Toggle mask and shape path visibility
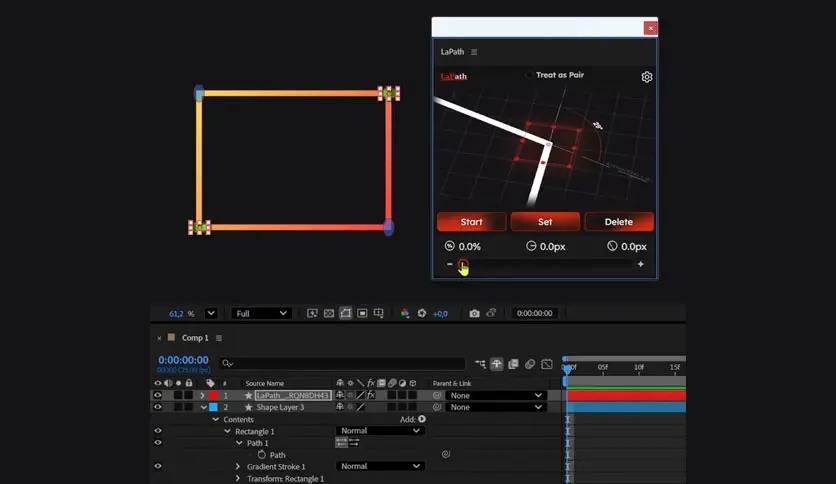This screenshot has height=484, width=836. click(345, 313)
